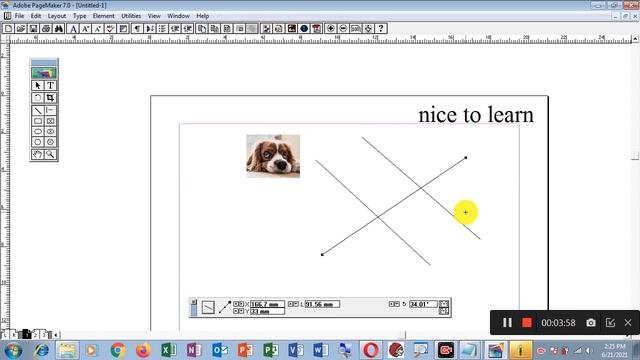Open the Element menu

pos(104,16)
